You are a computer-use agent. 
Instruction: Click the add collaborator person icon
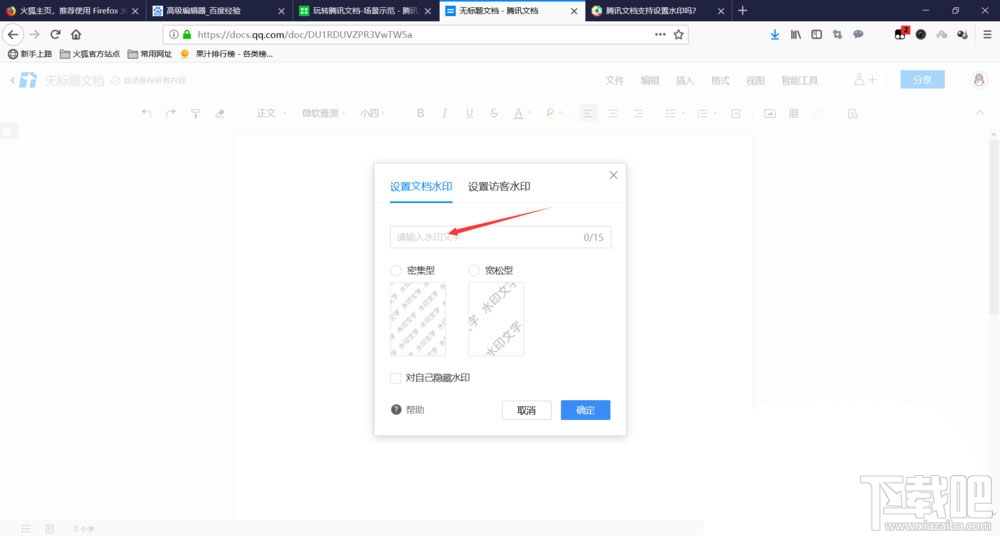click(x=865, y=80)
